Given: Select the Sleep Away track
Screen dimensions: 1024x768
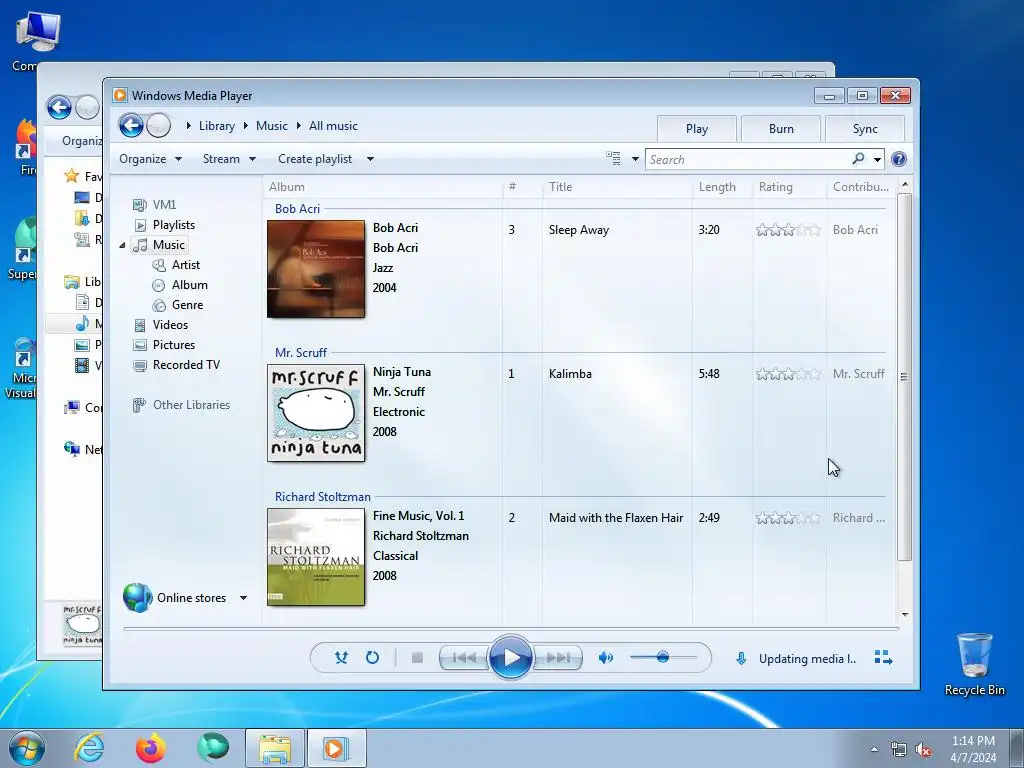Looking at the screenshot, I should coord(579,230).
